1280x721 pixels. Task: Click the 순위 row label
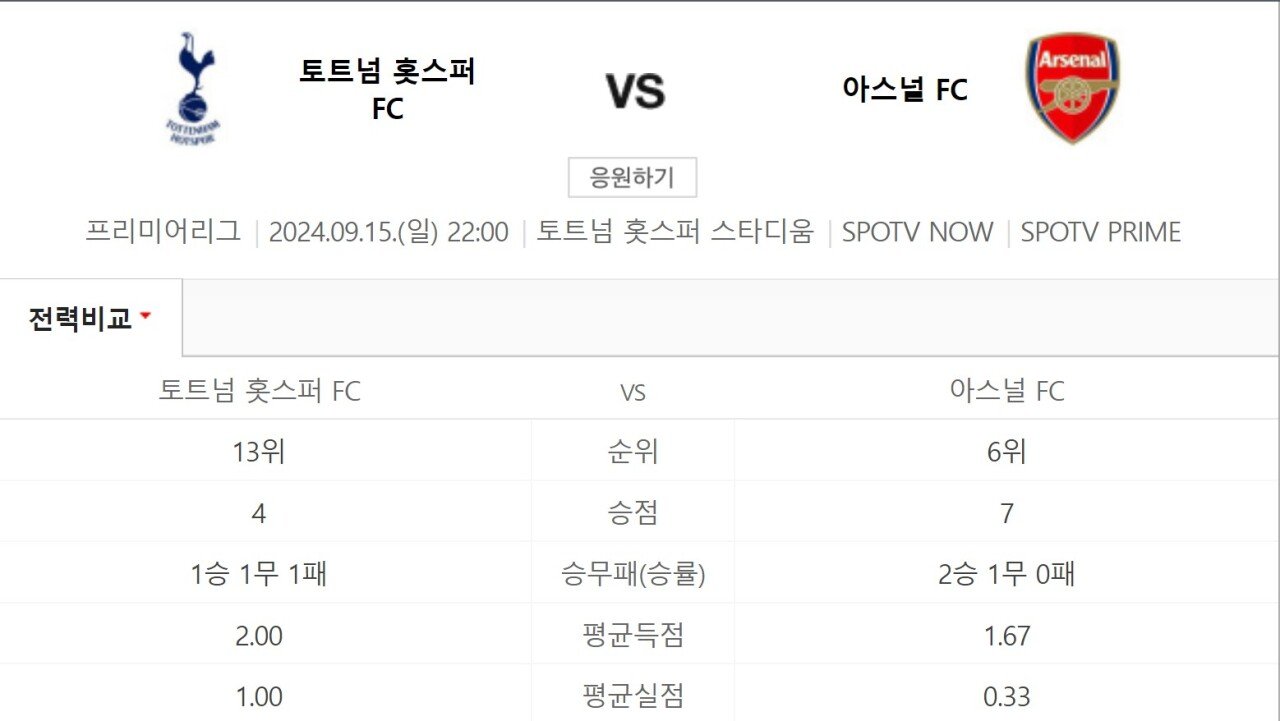(633, 452)
